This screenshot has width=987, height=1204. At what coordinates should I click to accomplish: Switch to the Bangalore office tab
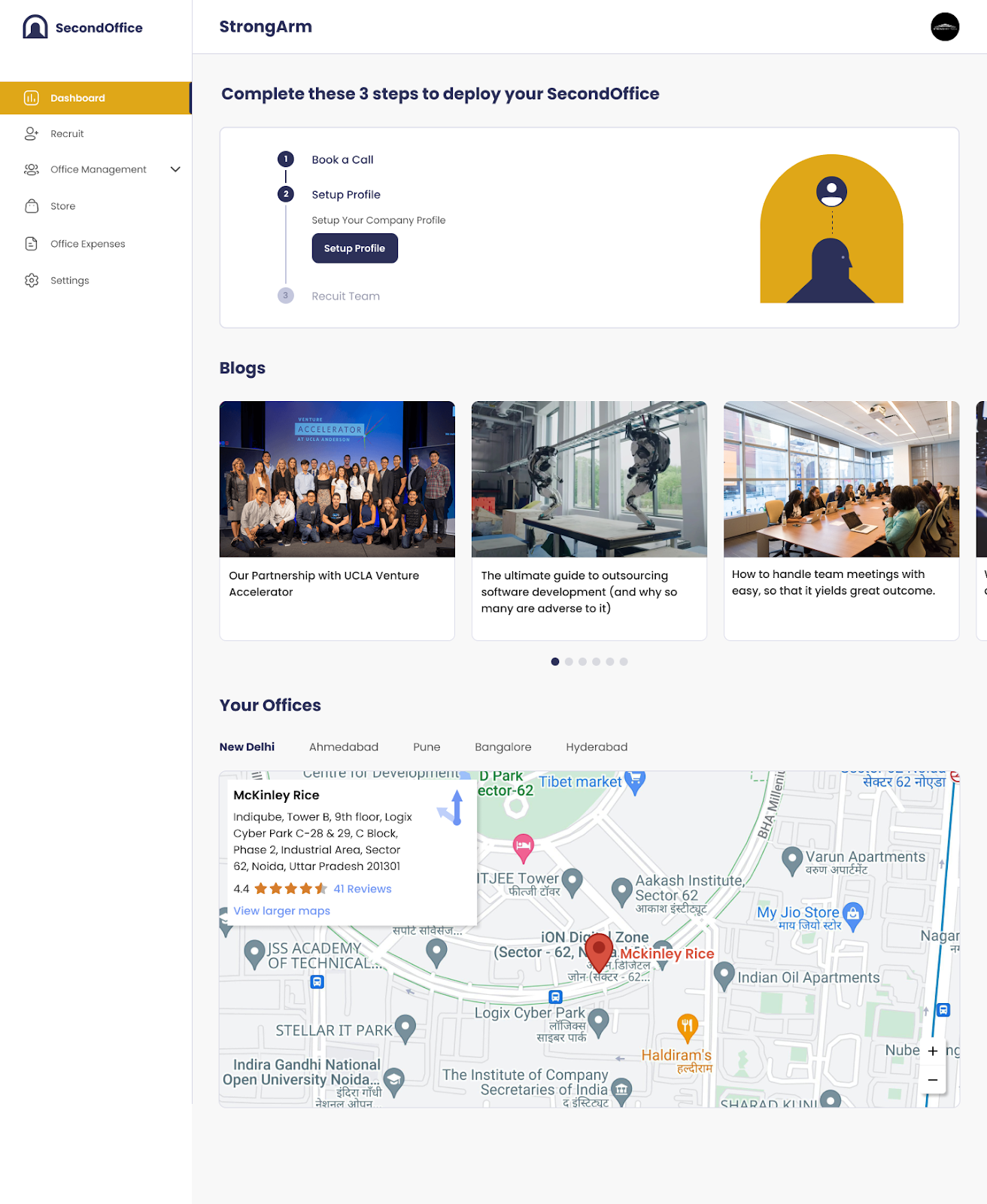[503, 747]
